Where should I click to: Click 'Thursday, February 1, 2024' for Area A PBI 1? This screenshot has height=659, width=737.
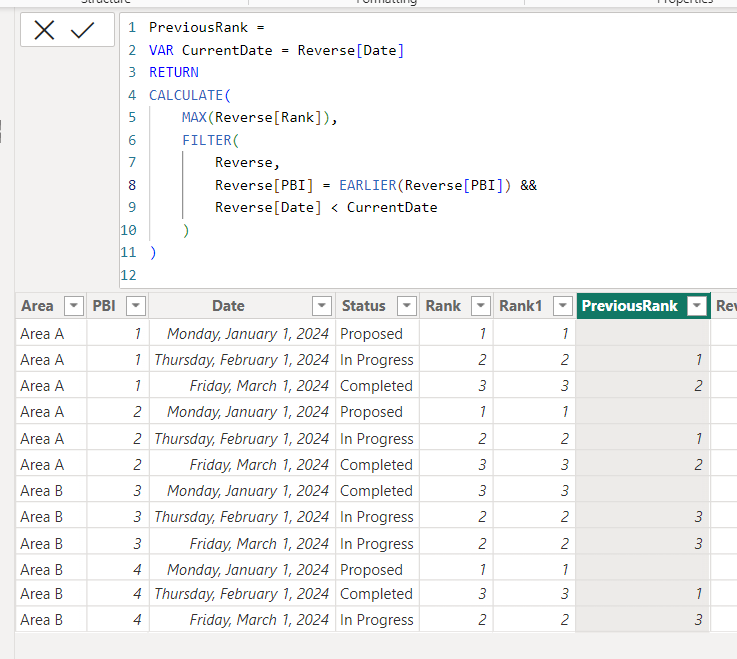point(242,360)
